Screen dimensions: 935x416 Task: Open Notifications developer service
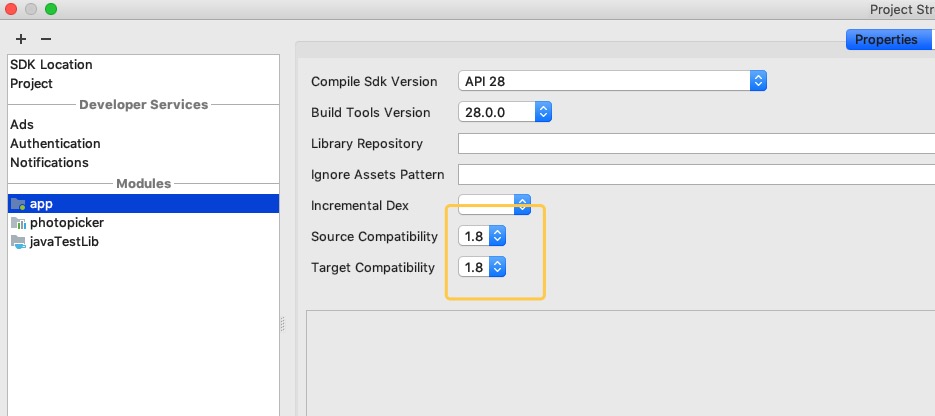pos(49,162)
